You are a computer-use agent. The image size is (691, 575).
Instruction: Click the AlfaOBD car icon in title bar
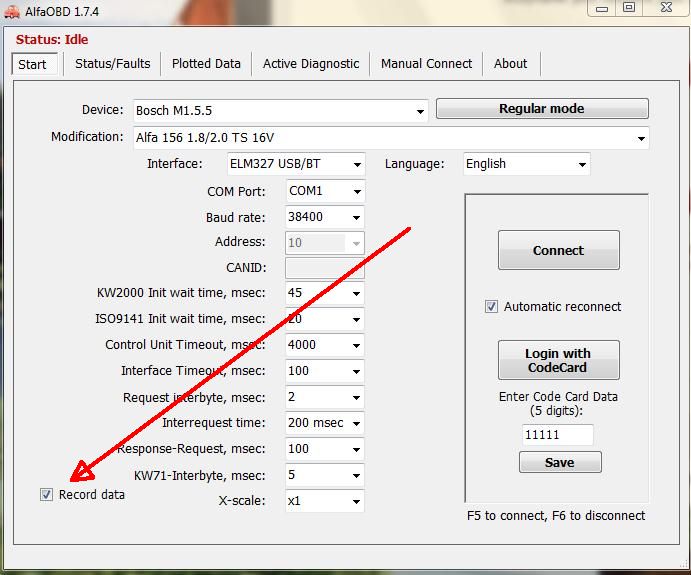11,12
